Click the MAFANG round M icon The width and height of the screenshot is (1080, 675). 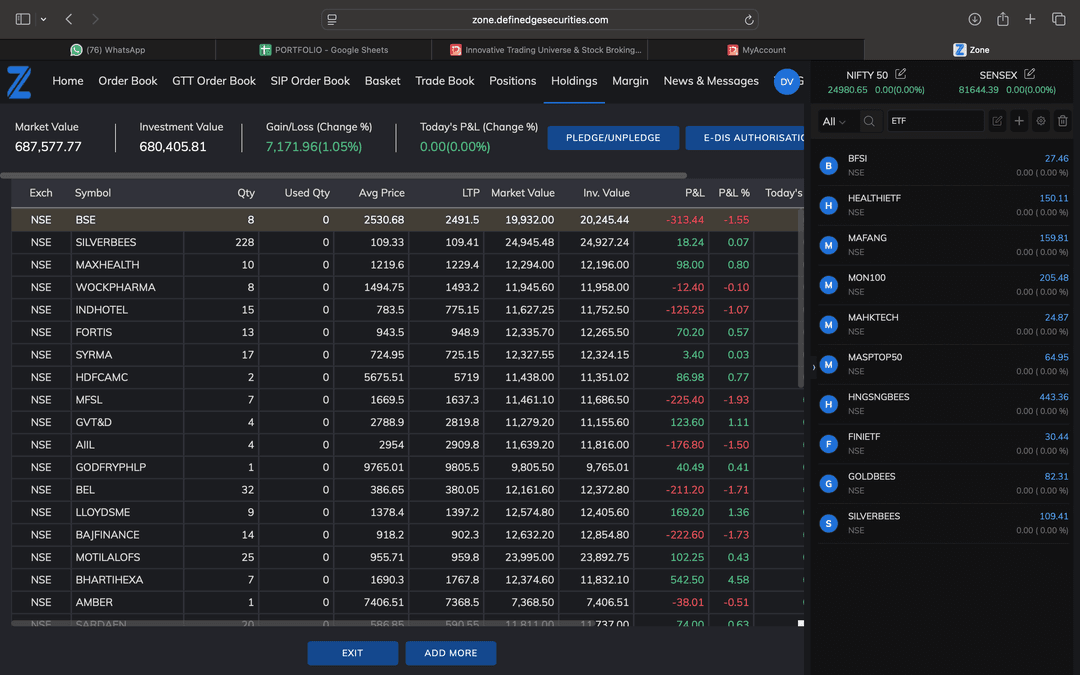(829, 245)
